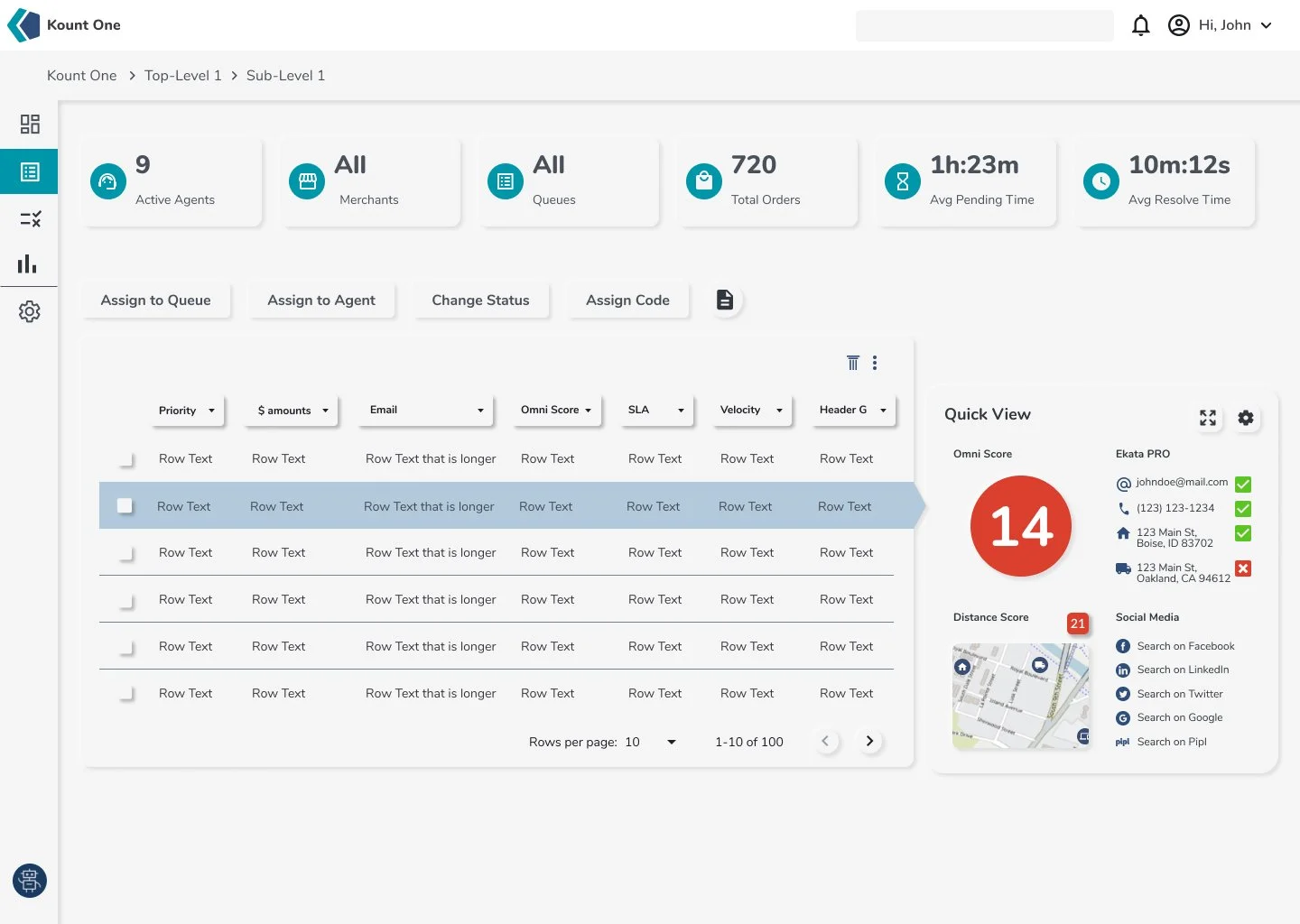Open the rules checklist sidebar icon

point(30,218)
